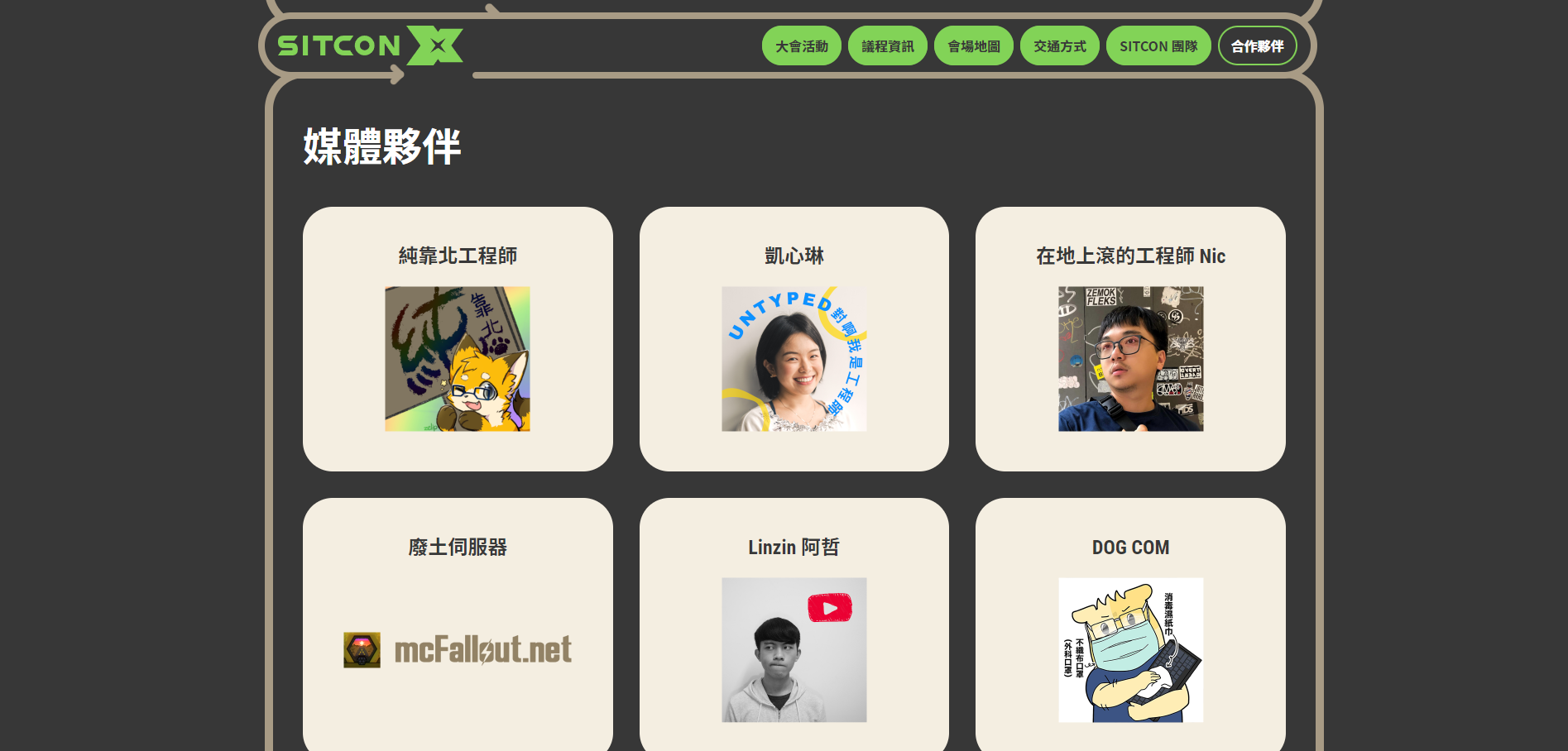Click the Linzin 阿哲 card title
This screenshot has height=751, width=1568.
click(794, 547)
